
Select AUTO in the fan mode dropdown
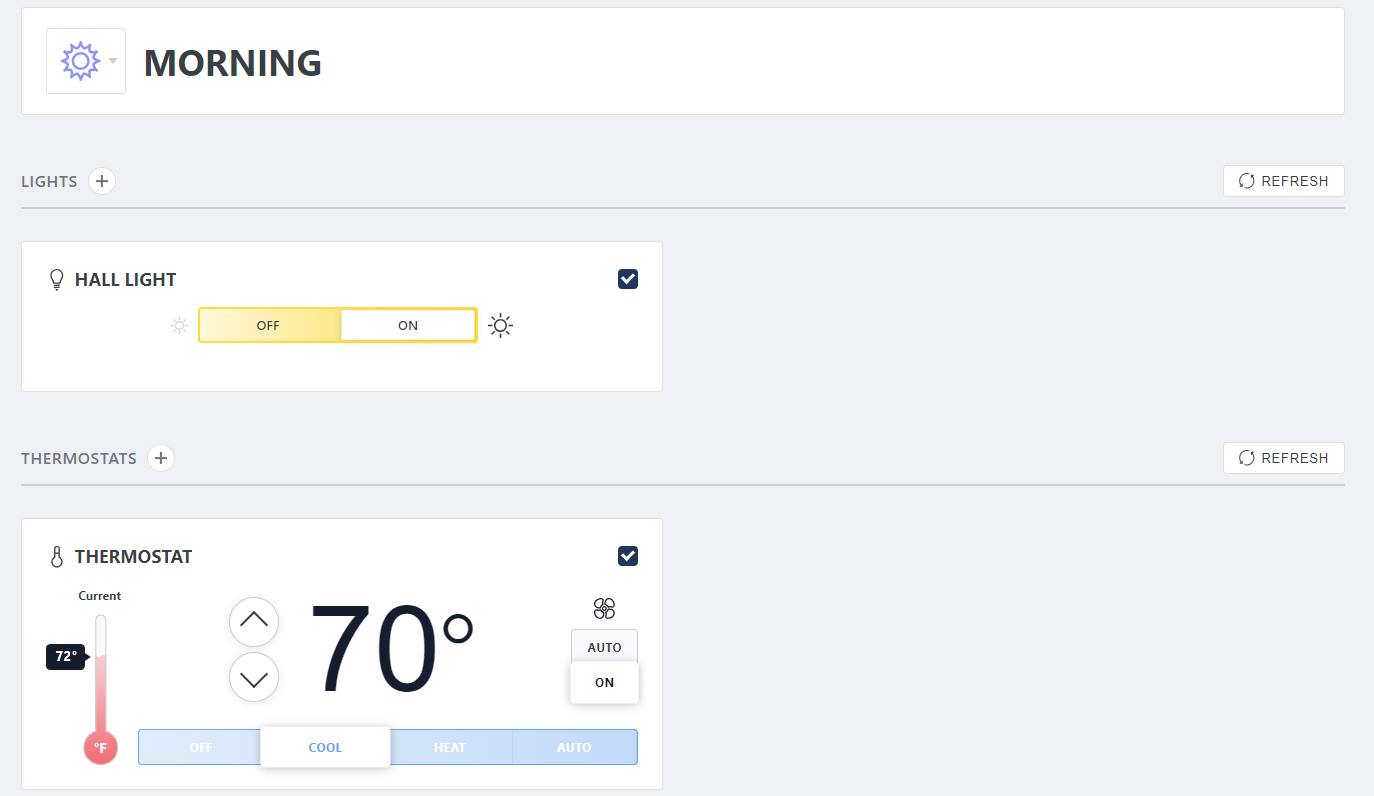(604, 645)
